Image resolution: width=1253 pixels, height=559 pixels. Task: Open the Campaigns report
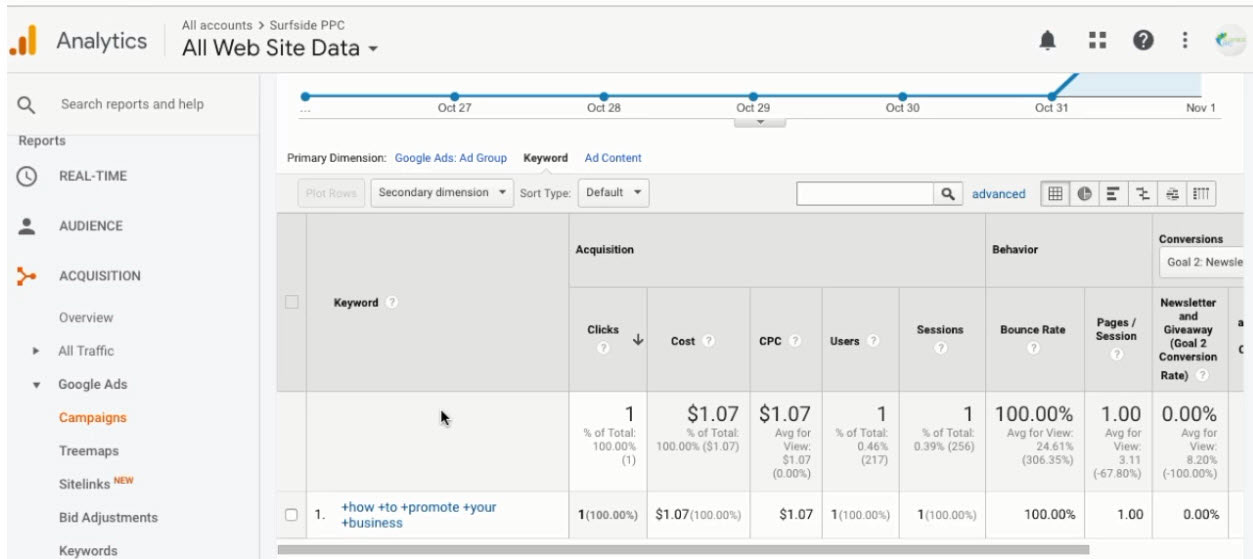tap(93, 418)
